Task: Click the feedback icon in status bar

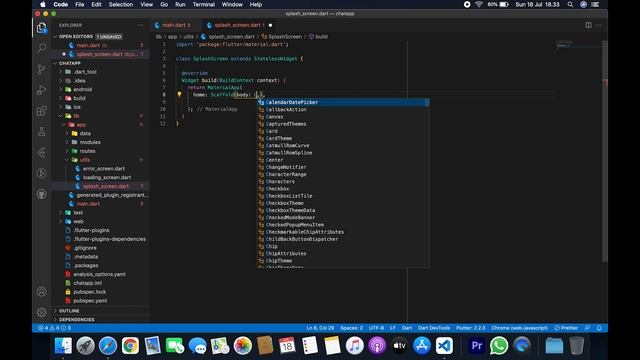Action: pos(587,328)
